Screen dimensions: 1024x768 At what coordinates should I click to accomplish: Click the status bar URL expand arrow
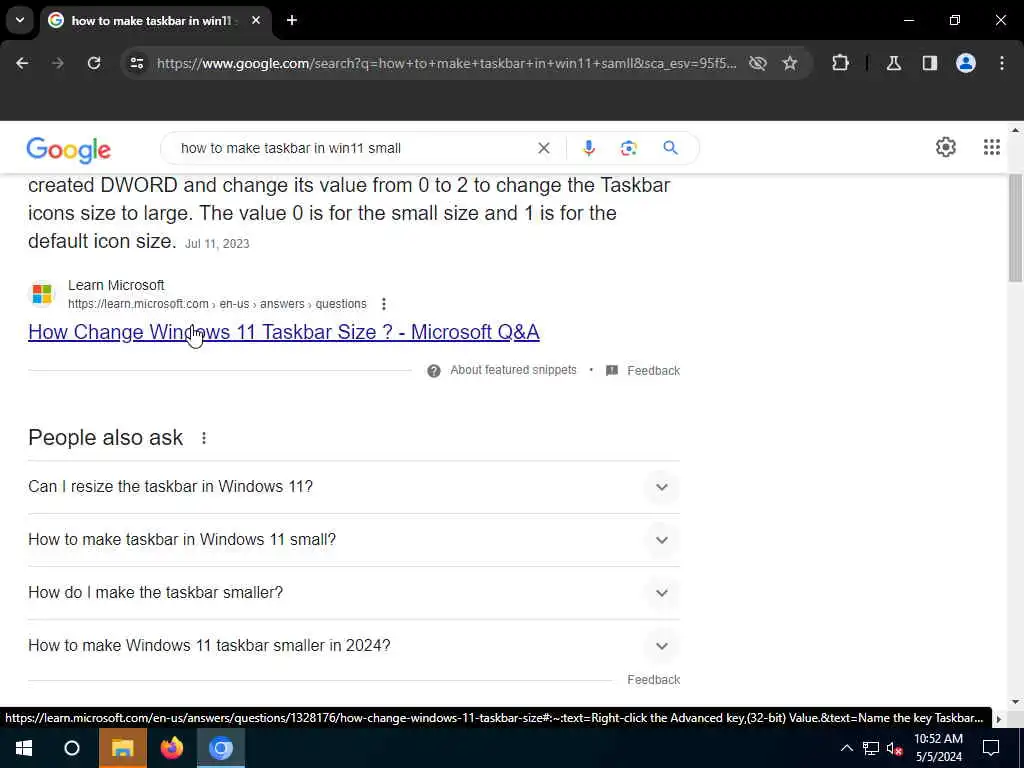tap(999, 719)
